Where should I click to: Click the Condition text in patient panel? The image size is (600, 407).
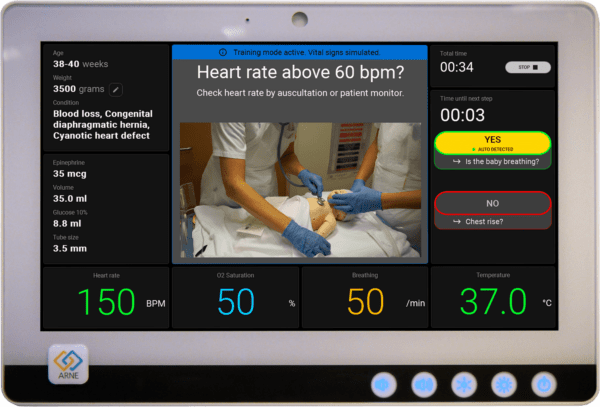pyautogui.click(x=101, y=124)
